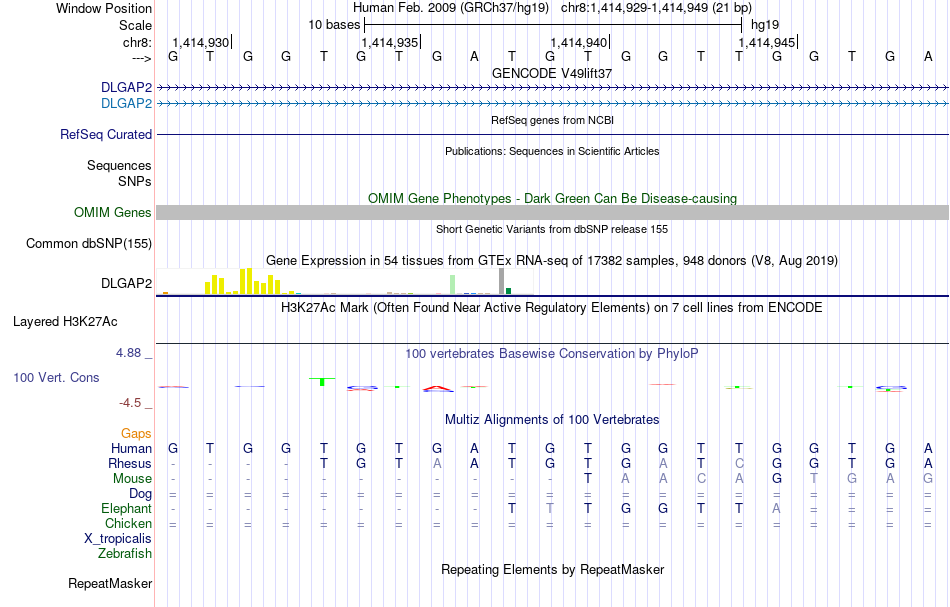Click the Common dbSNP(155) label

pos(88,244)
